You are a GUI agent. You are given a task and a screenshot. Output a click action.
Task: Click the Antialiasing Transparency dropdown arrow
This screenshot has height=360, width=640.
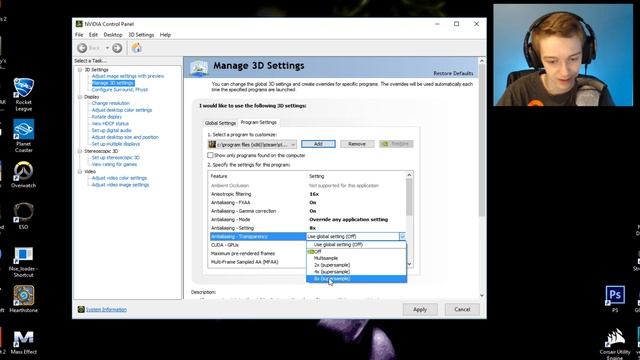pos(402,236)
